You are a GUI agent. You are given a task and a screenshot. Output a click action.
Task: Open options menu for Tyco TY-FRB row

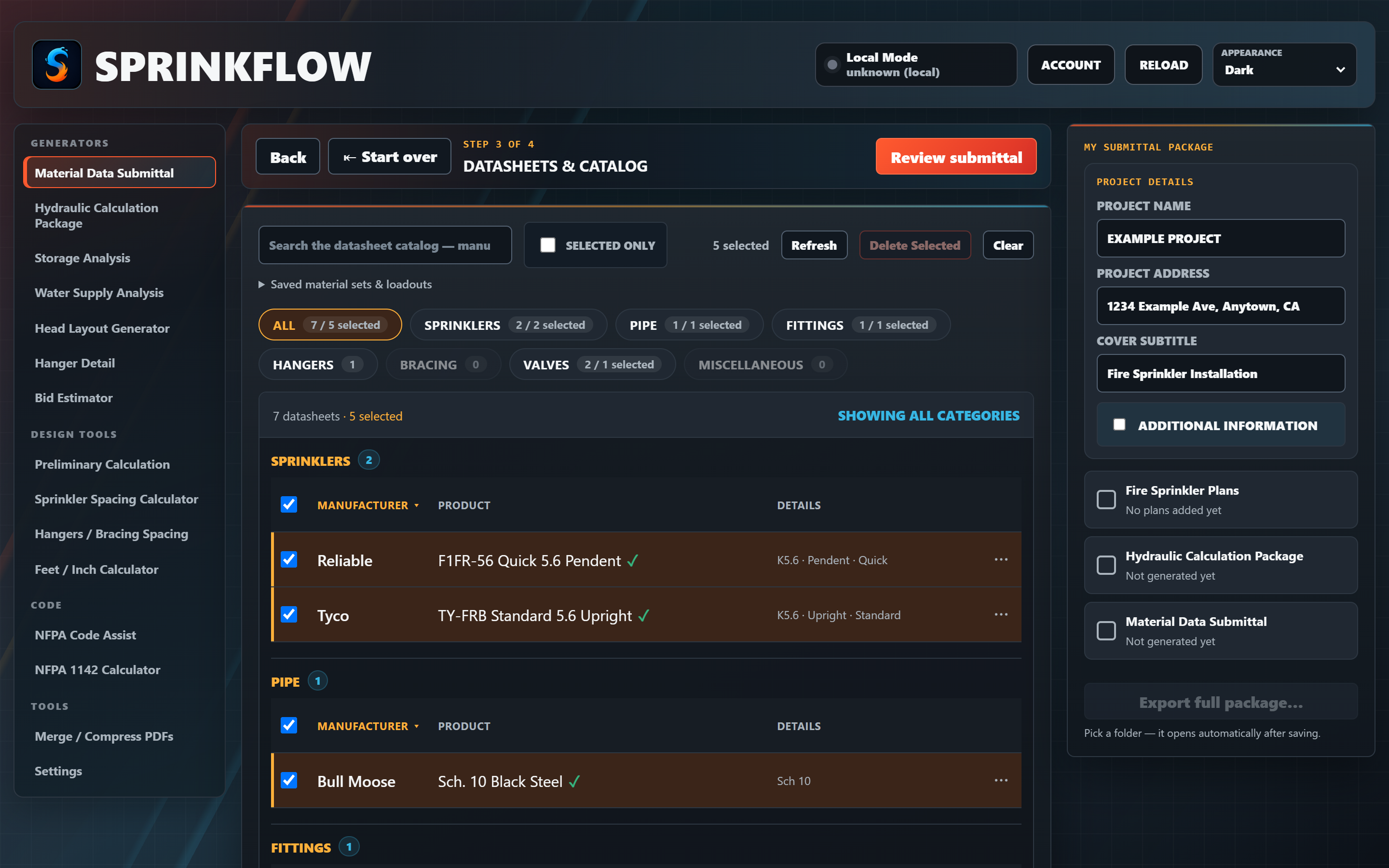1001,615
